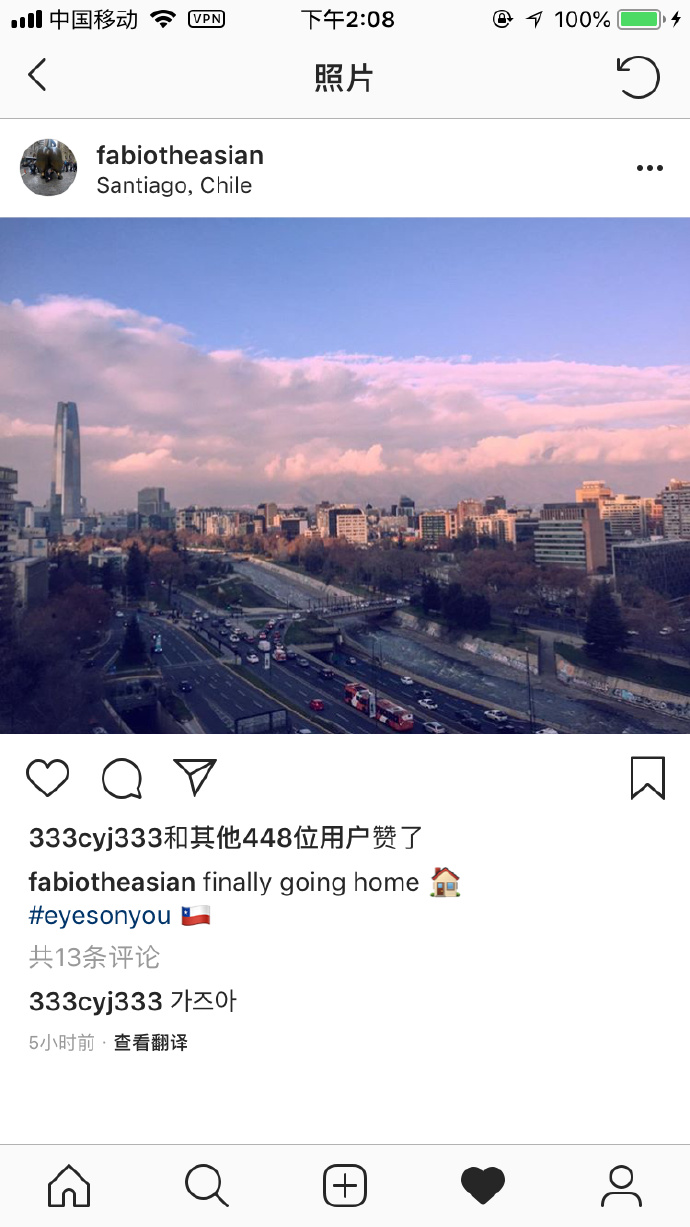Save the post with the bookmark icon
690x1227 pixels.
pyautogui.click(x=648, y=778)
